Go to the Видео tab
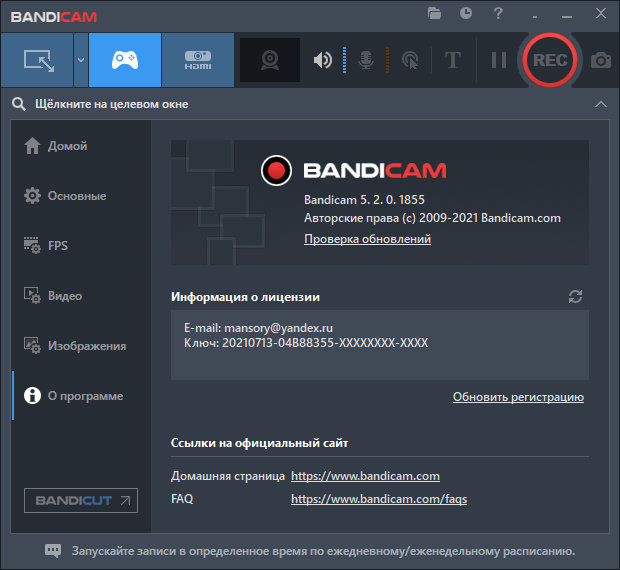Viewport: 620px width, 570px height. (x=65, y=296)
